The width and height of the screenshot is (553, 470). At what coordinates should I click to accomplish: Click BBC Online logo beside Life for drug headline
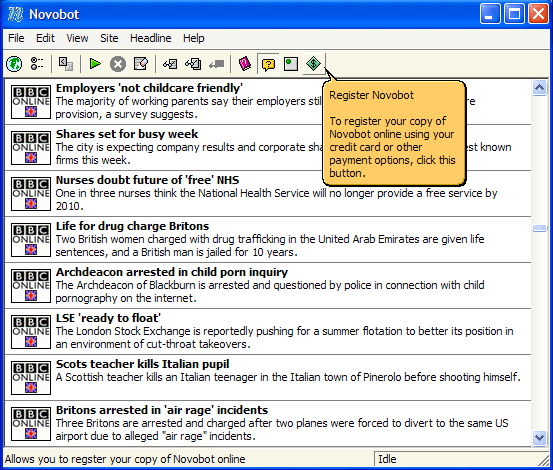click(x=31, y=240)
